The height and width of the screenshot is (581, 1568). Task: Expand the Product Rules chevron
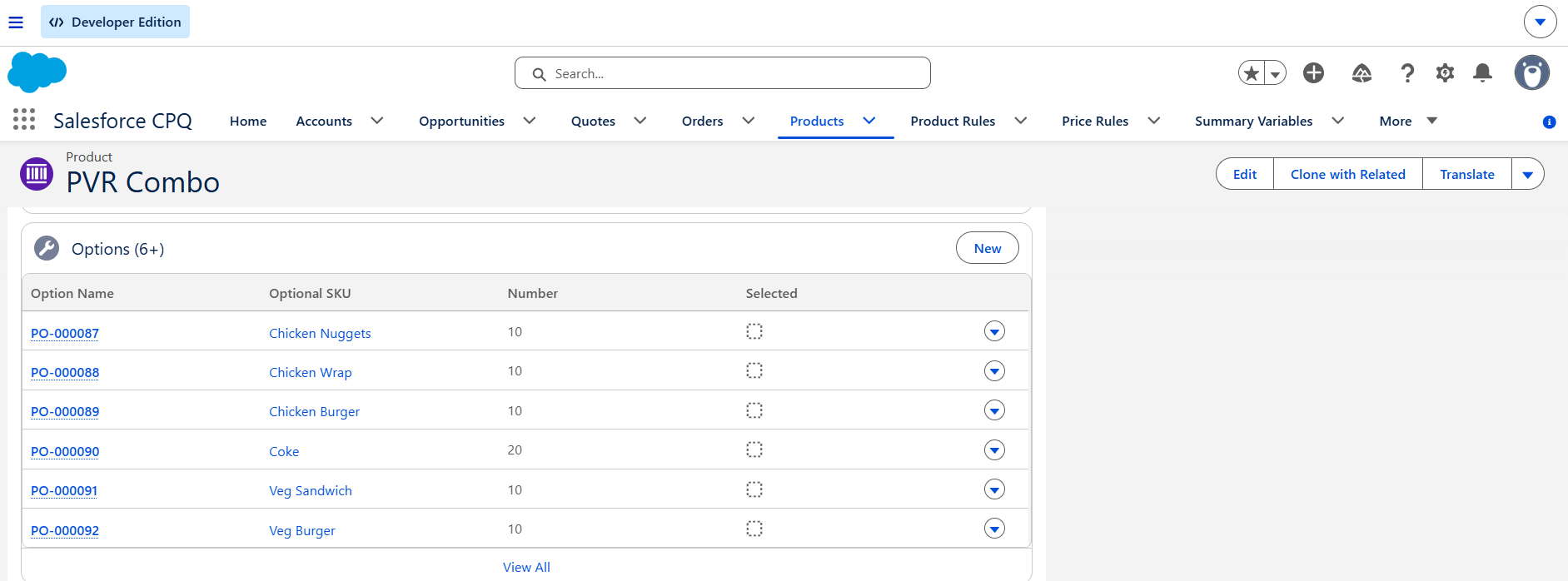1021,121
